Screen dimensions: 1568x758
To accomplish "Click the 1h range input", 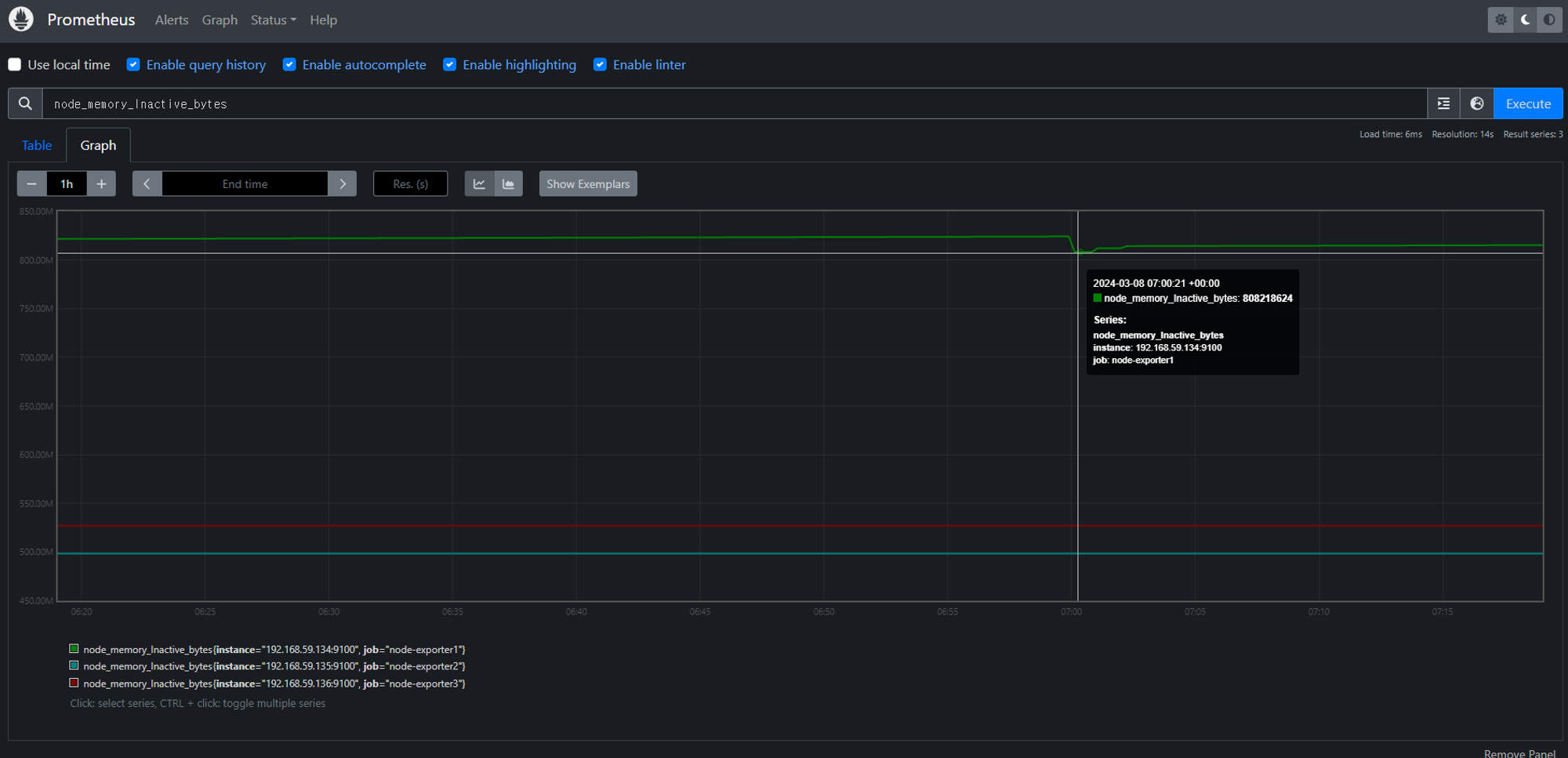I will click(67, 183).
